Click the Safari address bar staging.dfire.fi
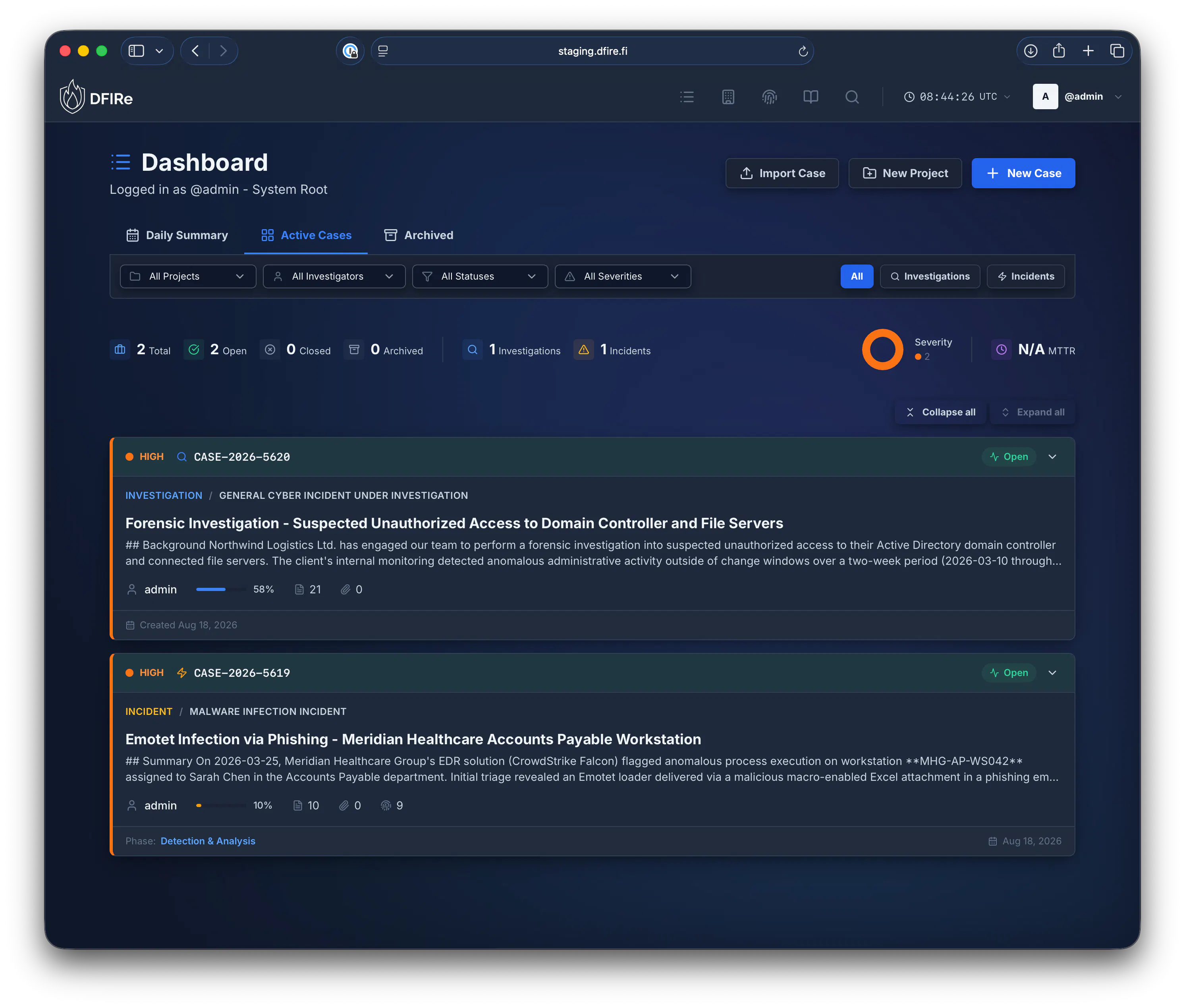The width and height of the screenshot is (1185, 1008). point(592,51)
